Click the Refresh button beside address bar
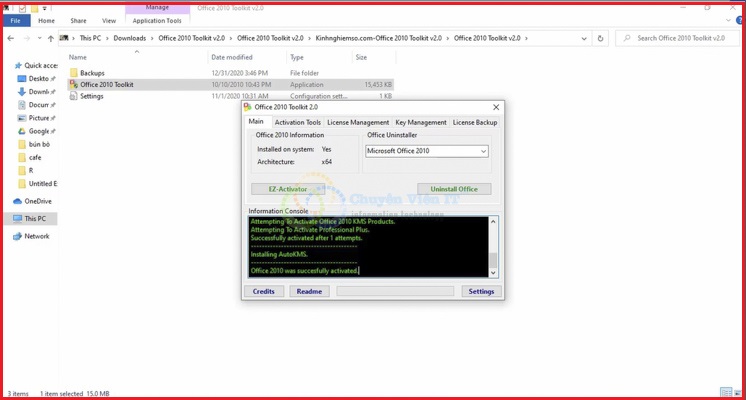This screenshot has width=746, height=400. (600, 39)
